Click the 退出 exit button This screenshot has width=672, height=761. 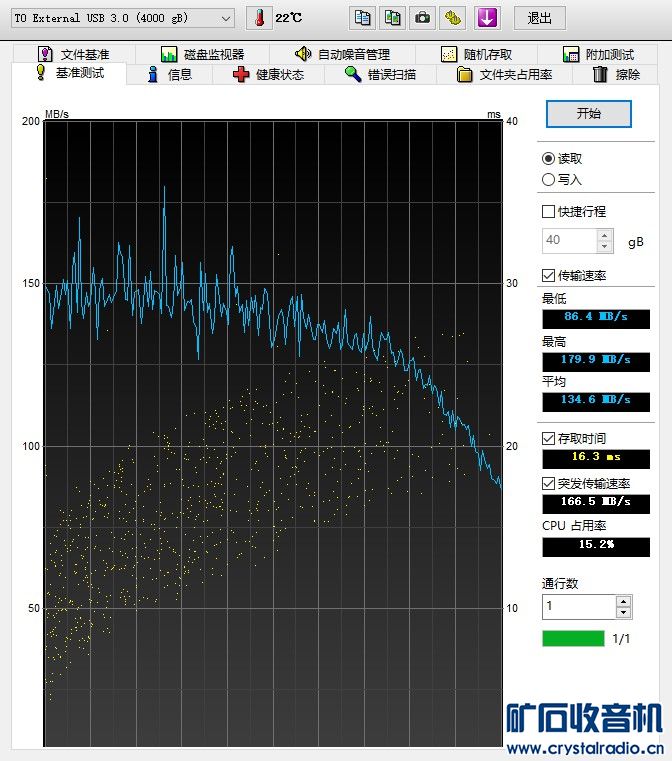[540, 18]
